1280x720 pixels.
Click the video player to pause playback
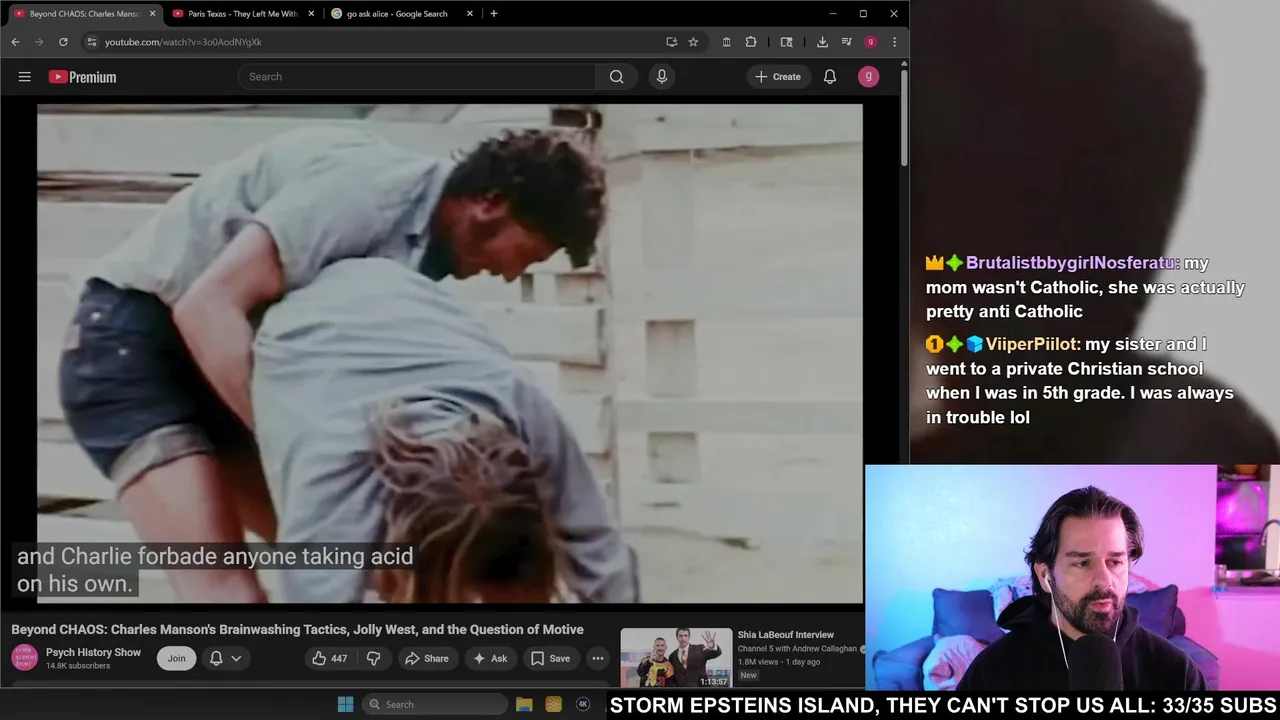450,354
